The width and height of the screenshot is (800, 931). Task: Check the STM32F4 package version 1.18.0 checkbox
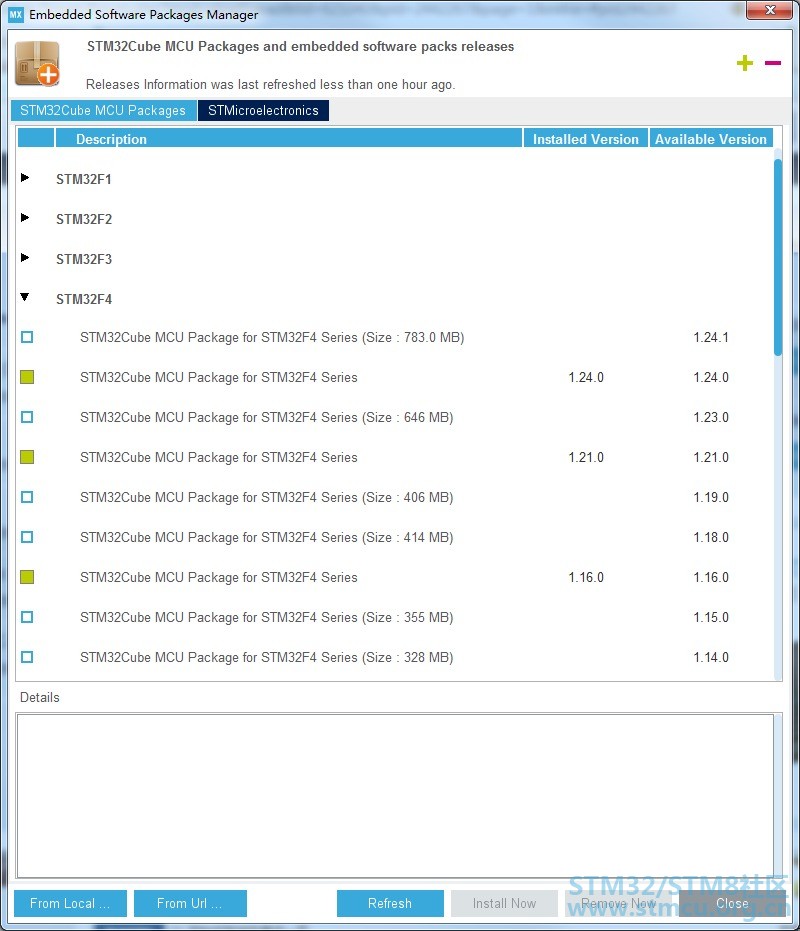point(27,537)
